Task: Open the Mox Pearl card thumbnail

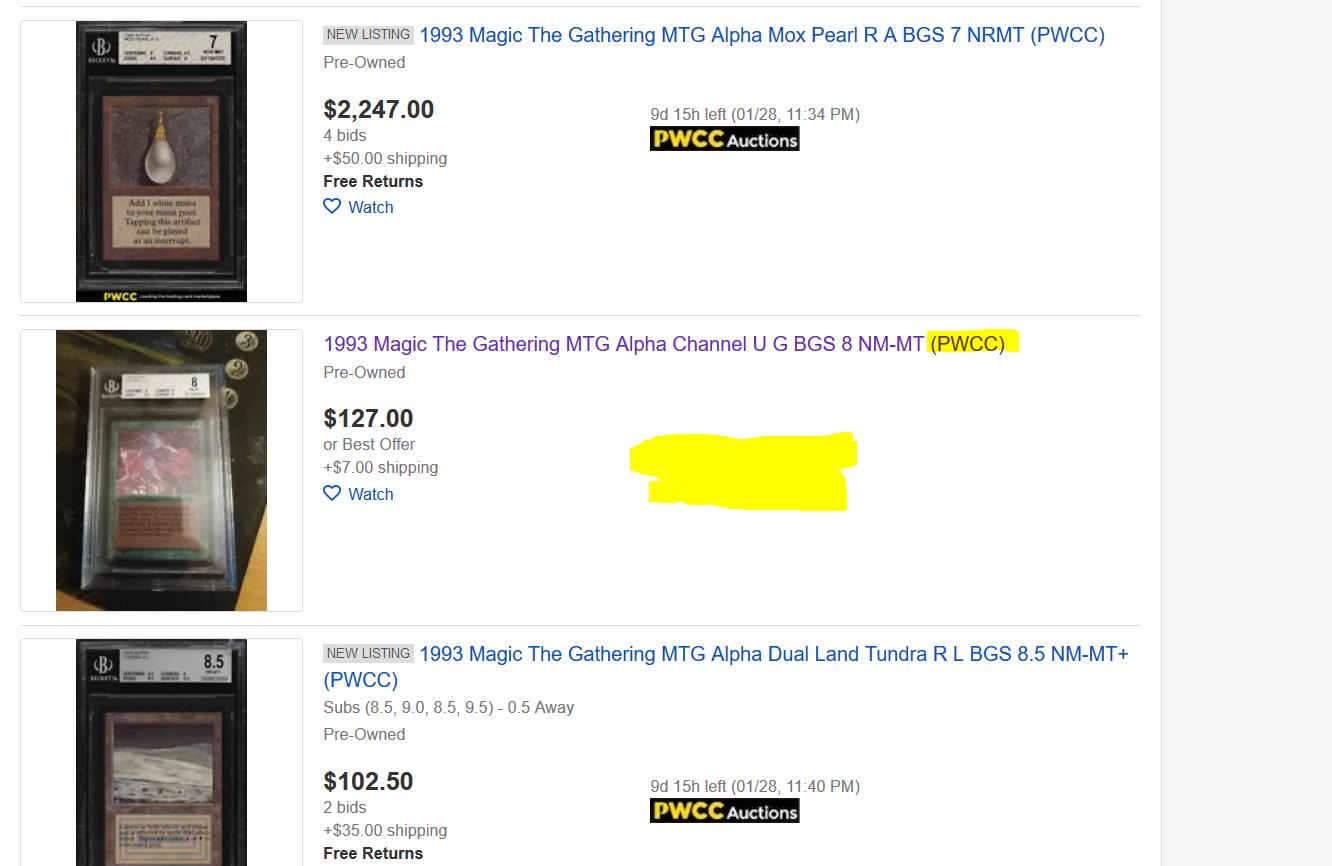Action: pos(161,161)
